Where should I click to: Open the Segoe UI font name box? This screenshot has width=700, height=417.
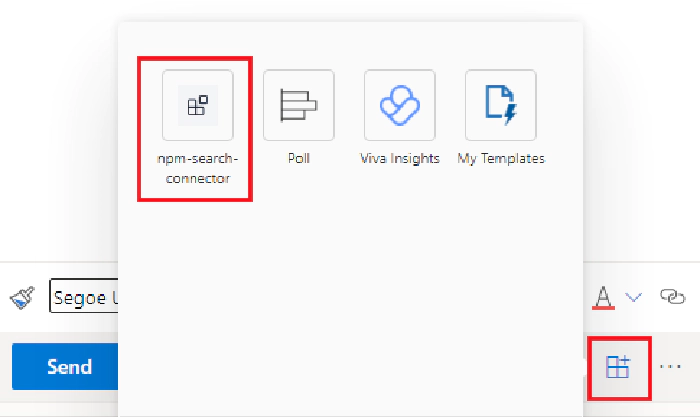pos(84,296)
